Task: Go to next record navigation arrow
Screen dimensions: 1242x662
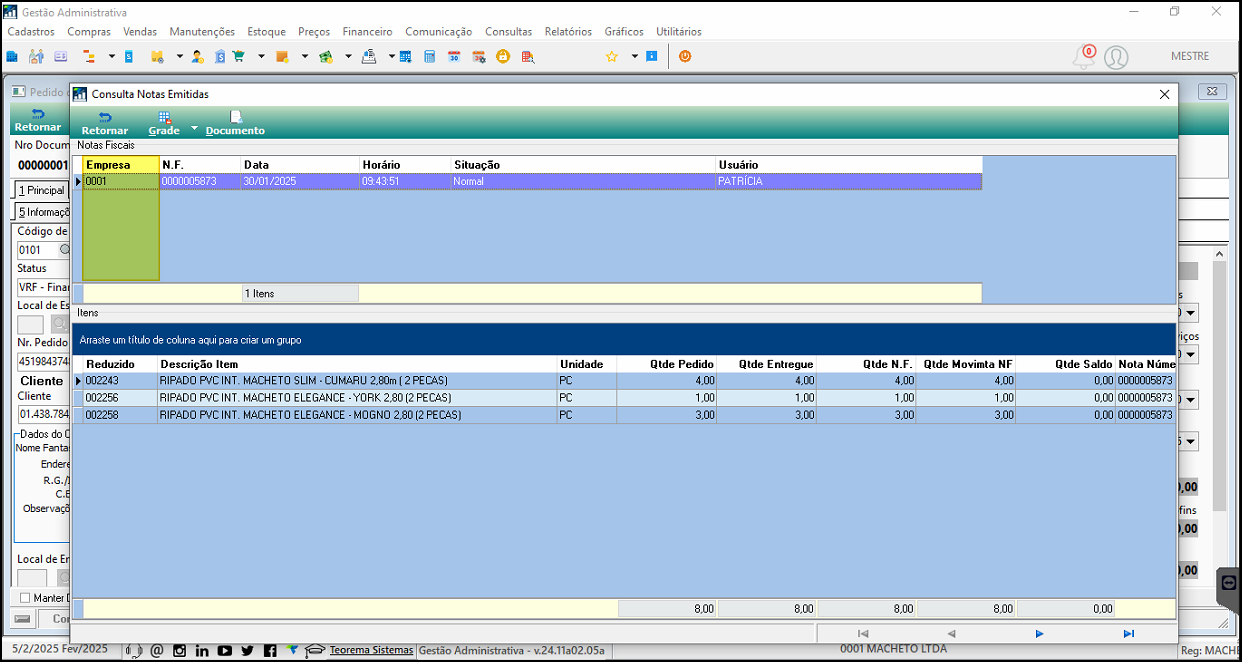Action: click(1039, 633)
